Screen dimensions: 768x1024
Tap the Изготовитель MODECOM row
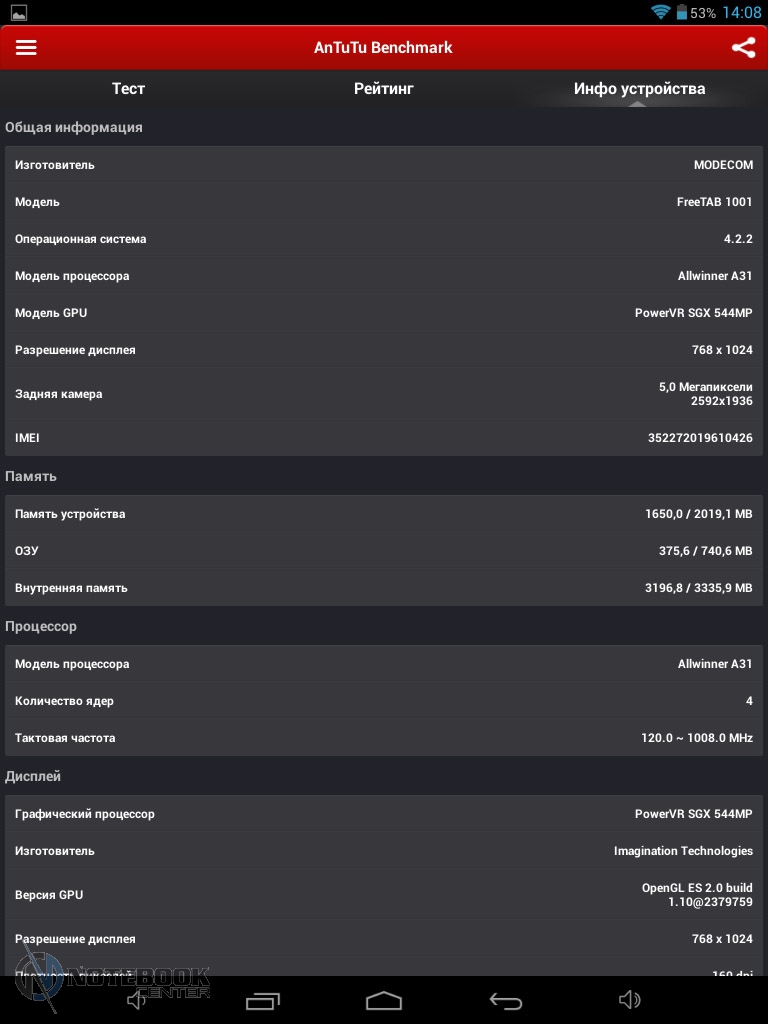384,165
